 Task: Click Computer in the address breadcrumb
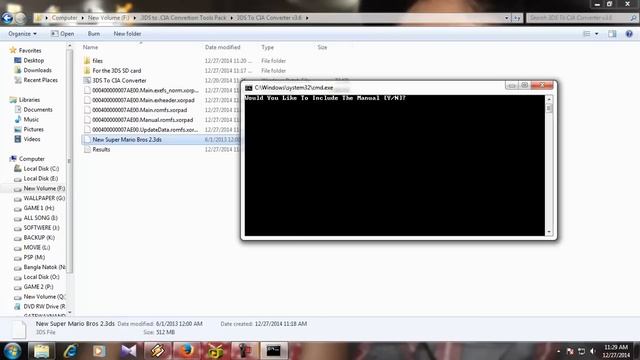click(x=64, y=18)
